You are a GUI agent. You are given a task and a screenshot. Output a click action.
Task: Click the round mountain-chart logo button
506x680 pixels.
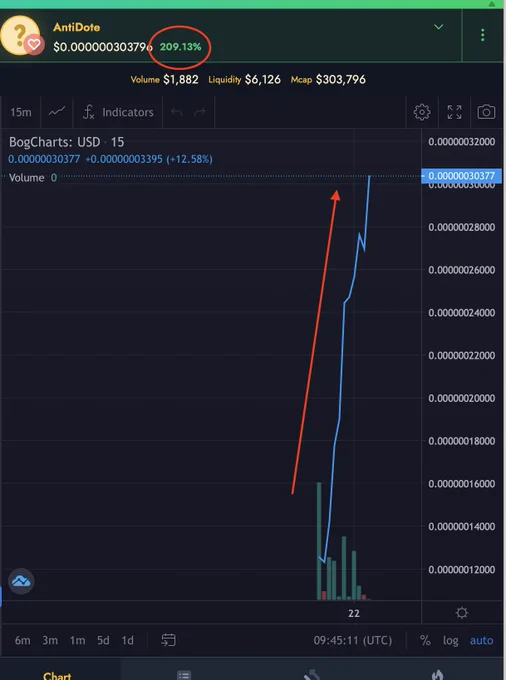[x=21, y=581]
